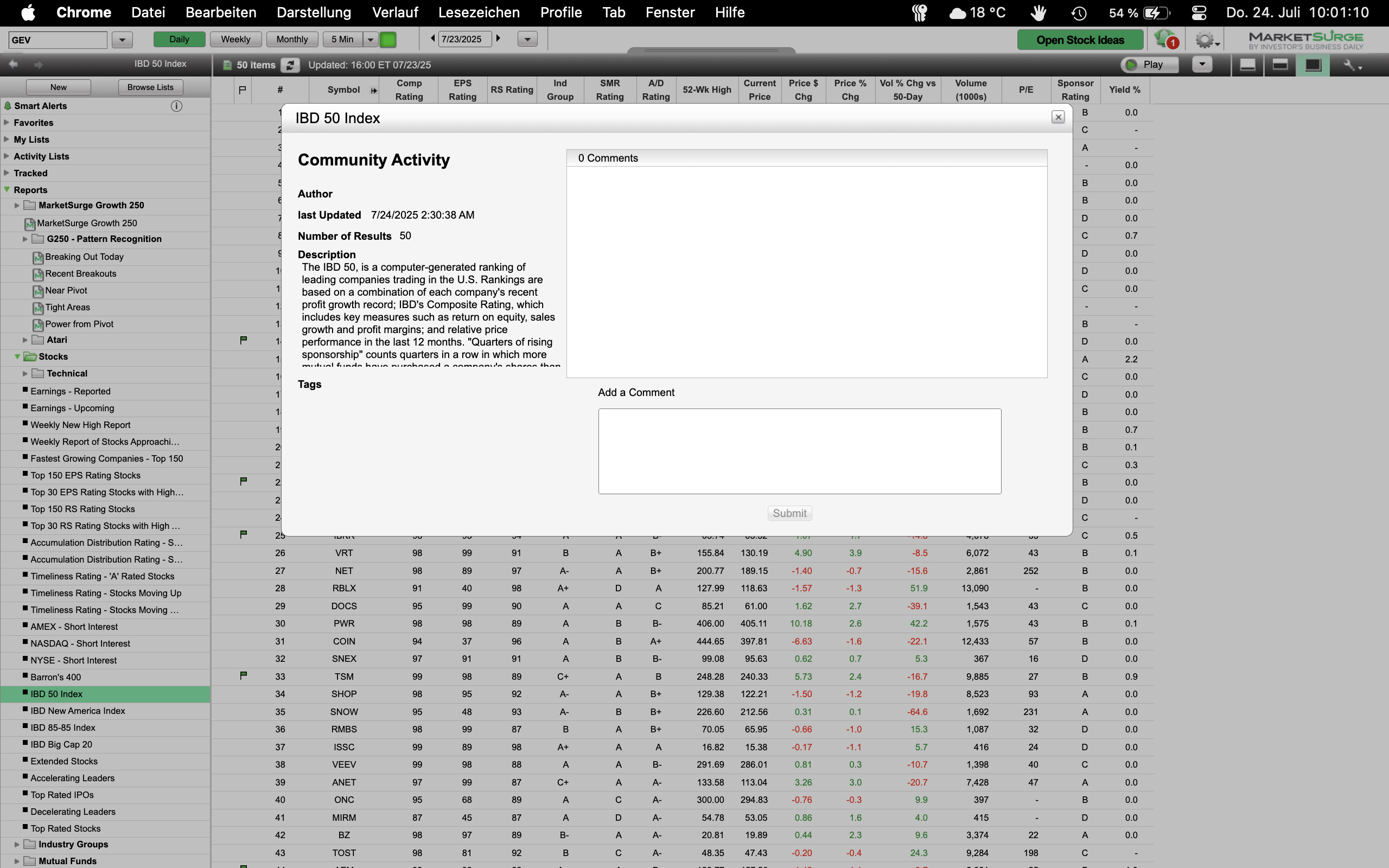The height and width of the screenshot is (868, 1389).
Task: Click the Browse Lists button
Action: (150, 87)
